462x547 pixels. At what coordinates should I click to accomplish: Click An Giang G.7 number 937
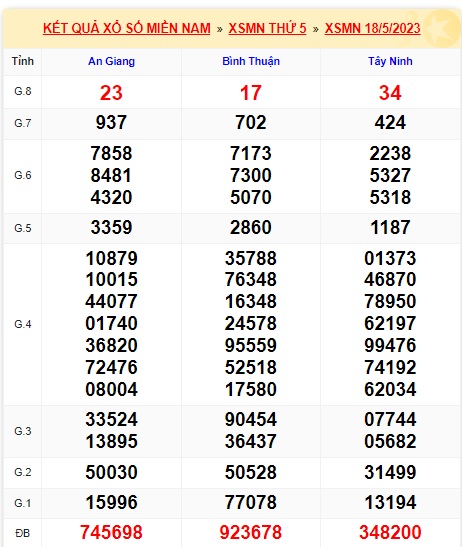click(x=111, y=122)
